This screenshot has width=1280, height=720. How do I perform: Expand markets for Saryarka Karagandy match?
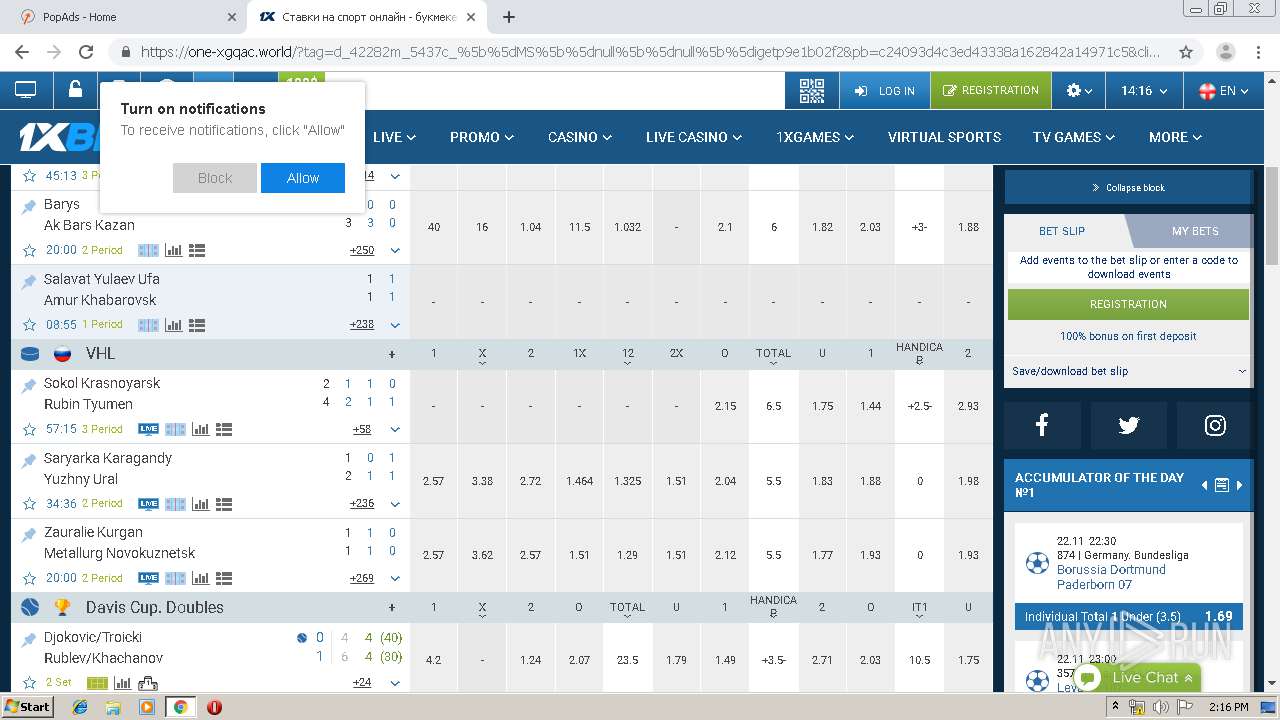[x=395, y=504]
